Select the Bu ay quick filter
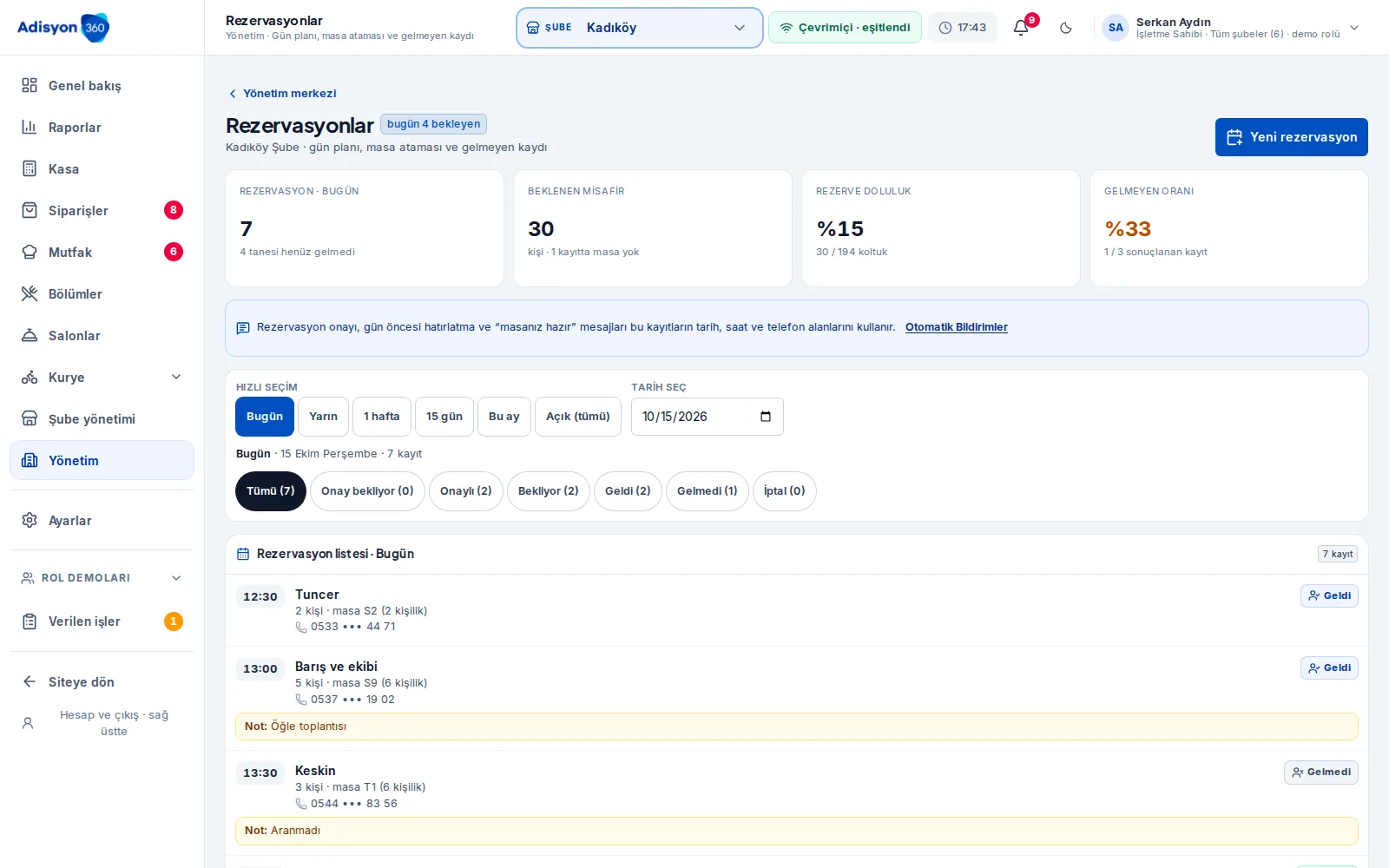Screen dimensions: 1389x868 coord(504,417)
